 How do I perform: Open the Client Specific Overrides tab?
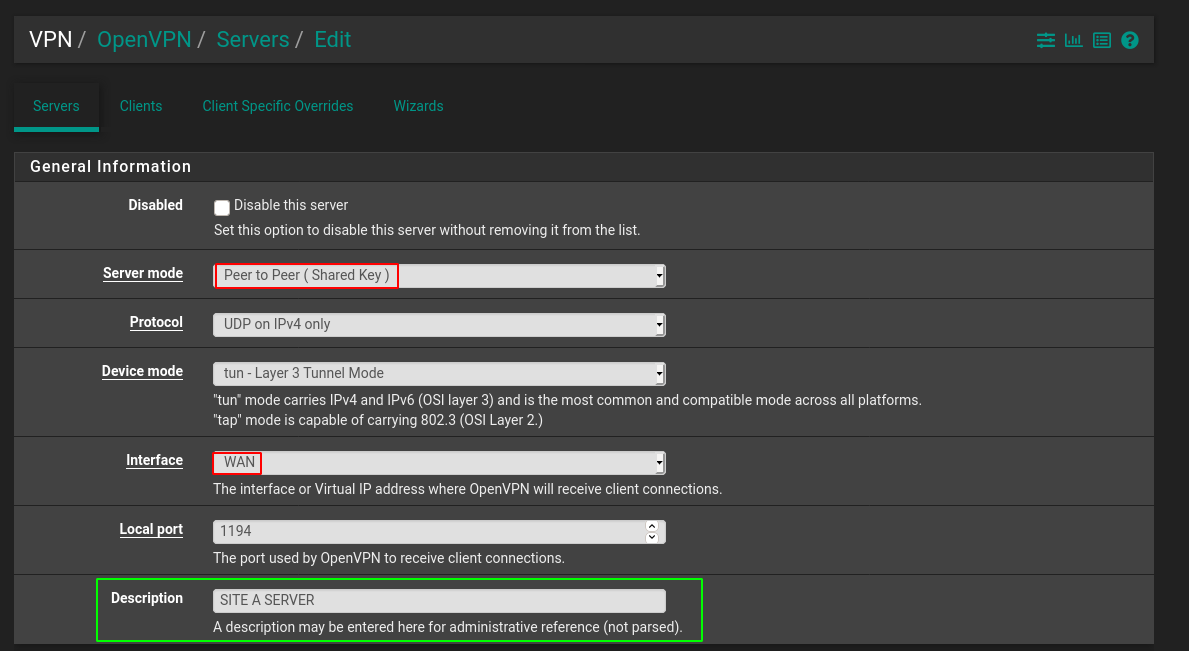pos(278,106)
